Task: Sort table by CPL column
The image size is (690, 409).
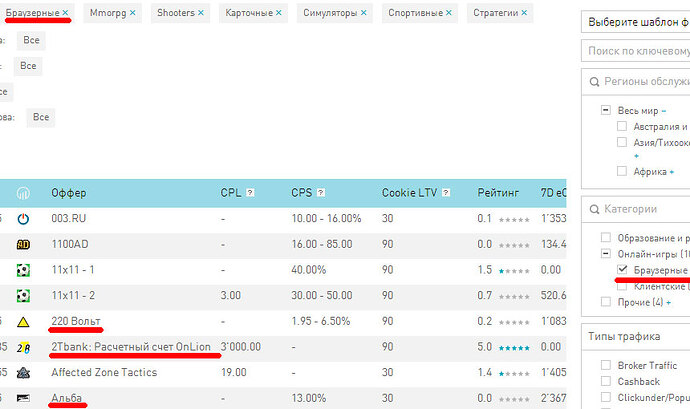Action: coord(231,193)
